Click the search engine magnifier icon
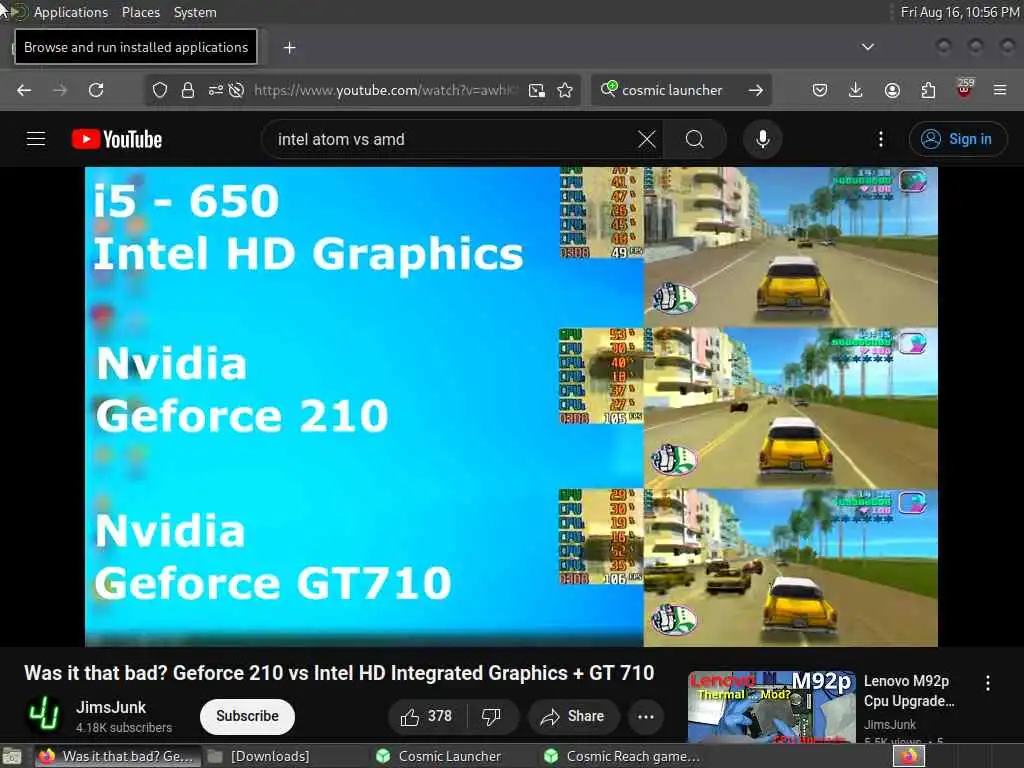Image resolution: width=1024 pixels, height=768 pixels. pos(609,89)
